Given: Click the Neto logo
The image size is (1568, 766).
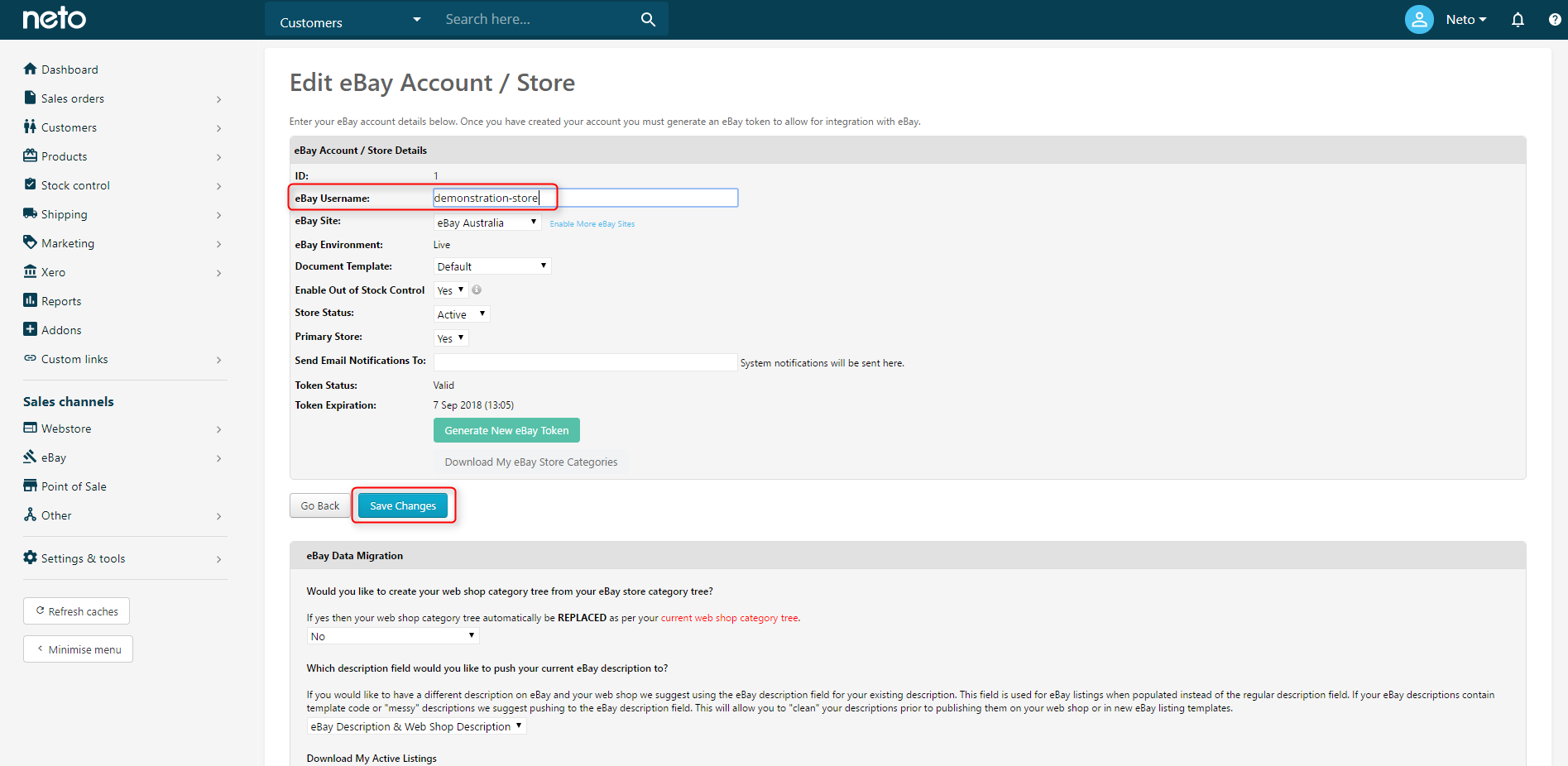Looking at the screenshot, I should pyautogui.click(x=54, y=18).
